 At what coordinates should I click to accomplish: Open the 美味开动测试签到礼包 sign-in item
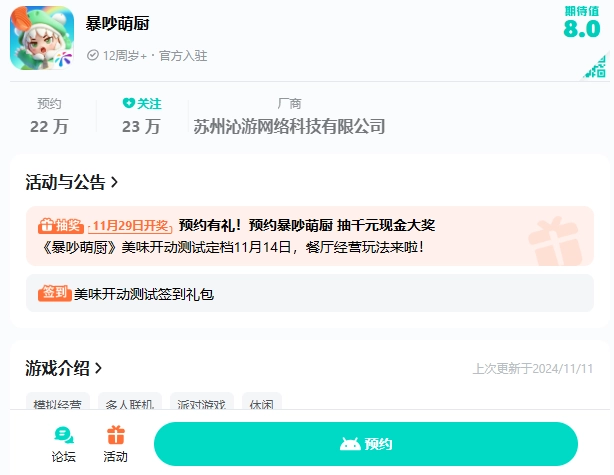tap(144, 294)
